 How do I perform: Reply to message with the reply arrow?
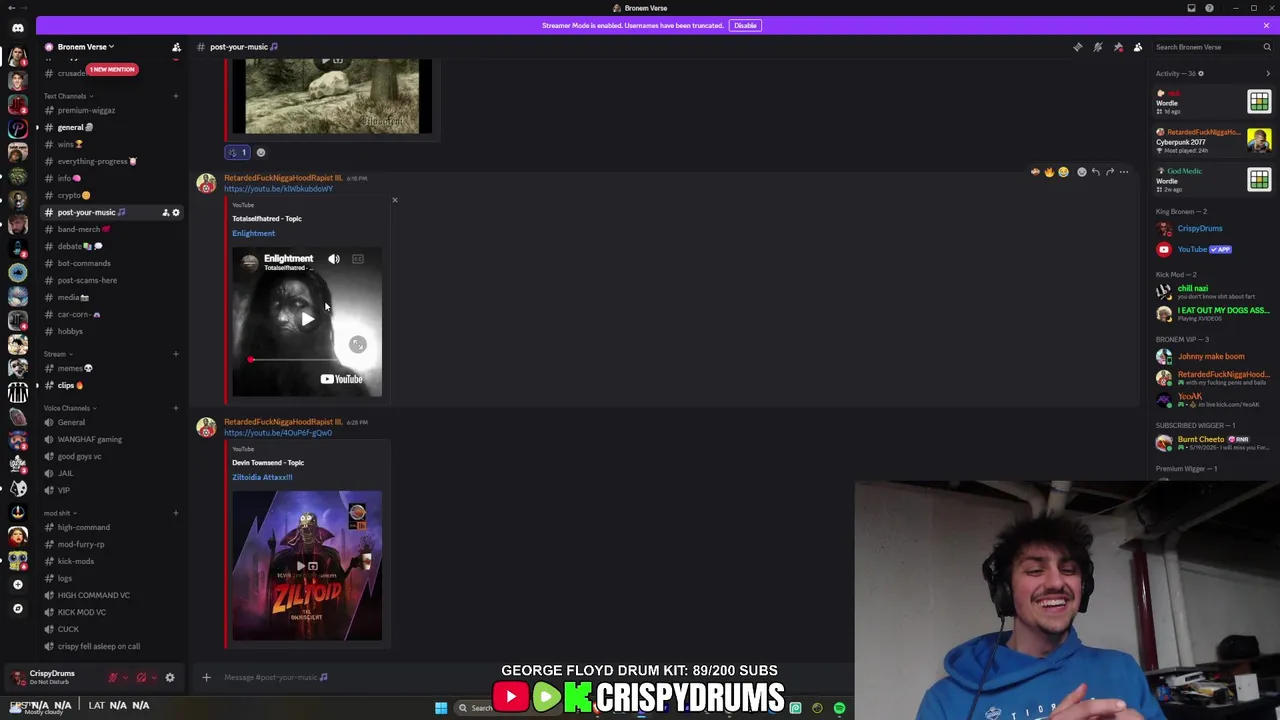1096,172
